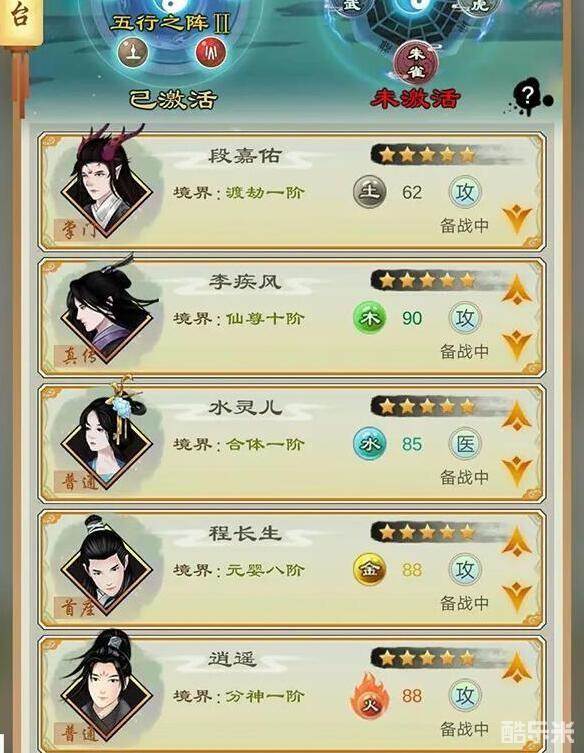Move 程长生 up with the gold arrow
The image size is (584, 753).
tap(517, 542)
